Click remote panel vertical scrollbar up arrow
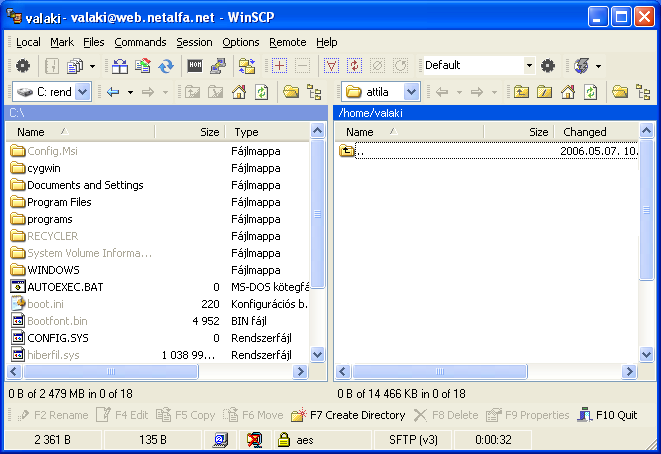Viewport: 661px width, 454px height. [646, 131]
